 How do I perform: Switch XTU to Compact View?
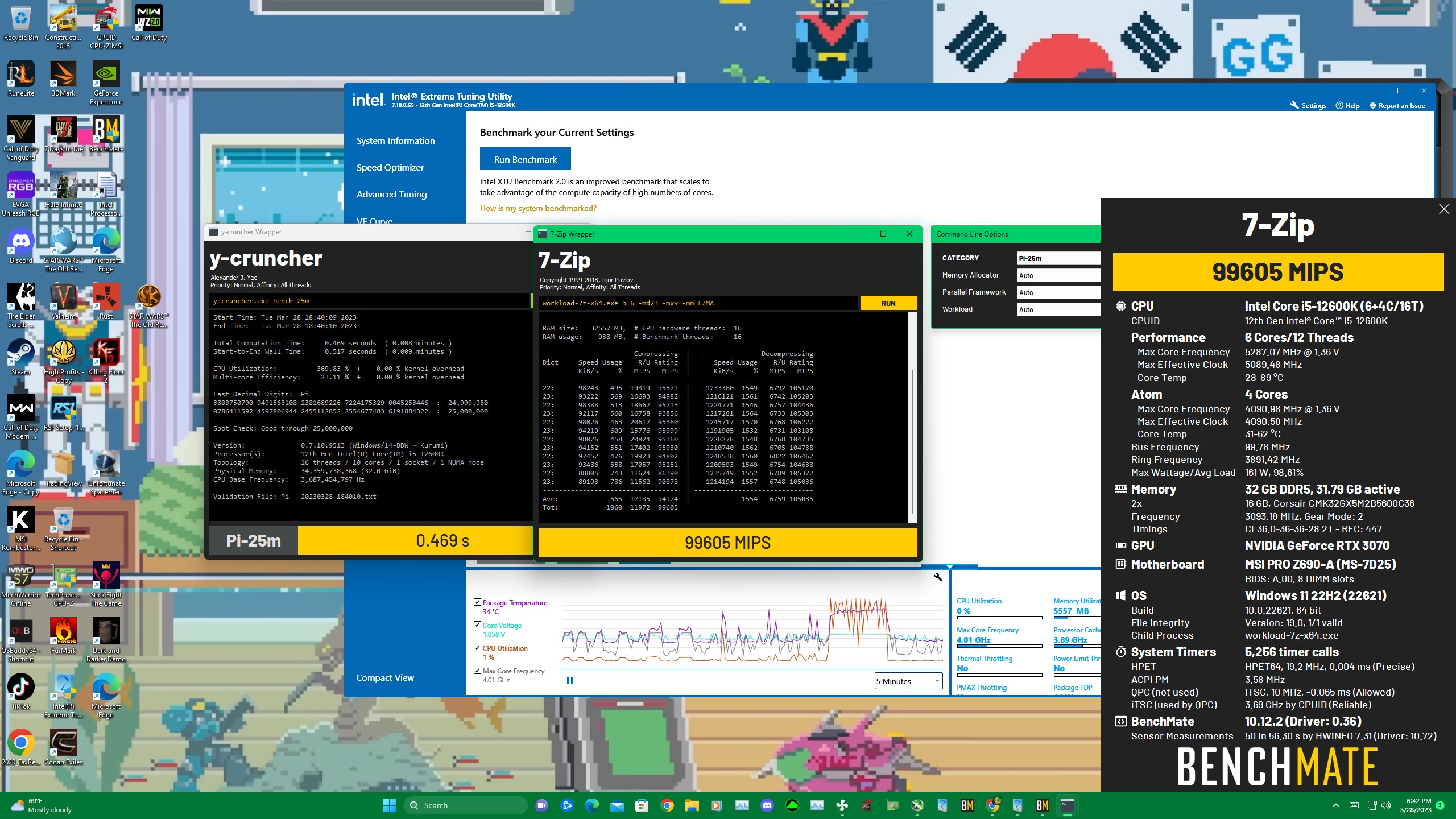pos(385,677)
